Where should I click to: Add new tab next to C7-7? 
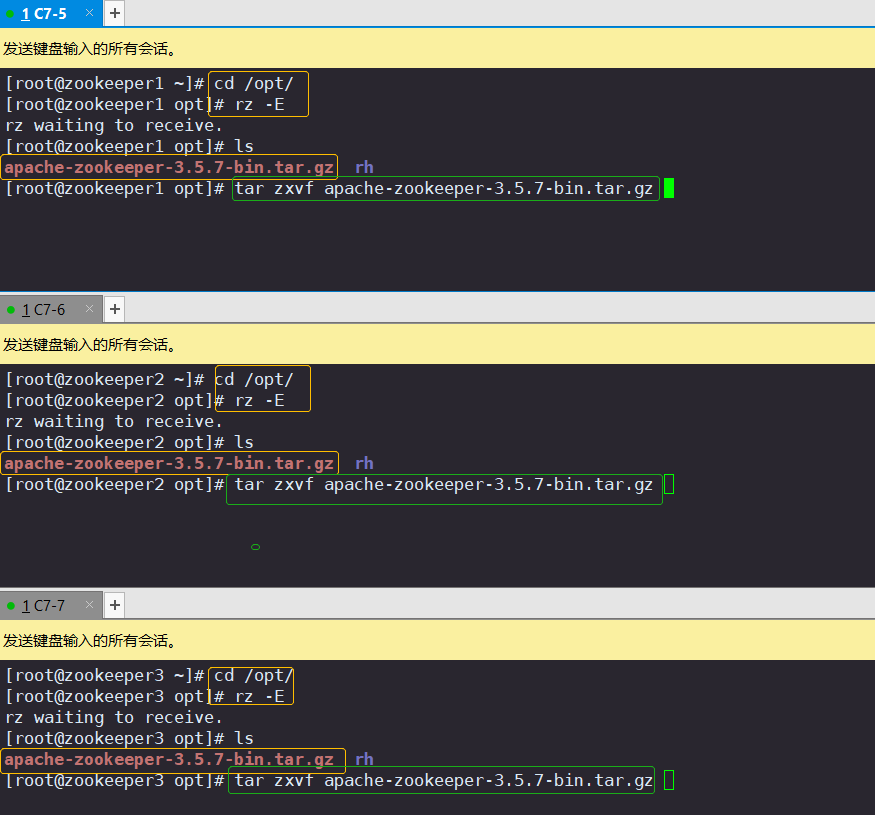click(x=114, y=605)
